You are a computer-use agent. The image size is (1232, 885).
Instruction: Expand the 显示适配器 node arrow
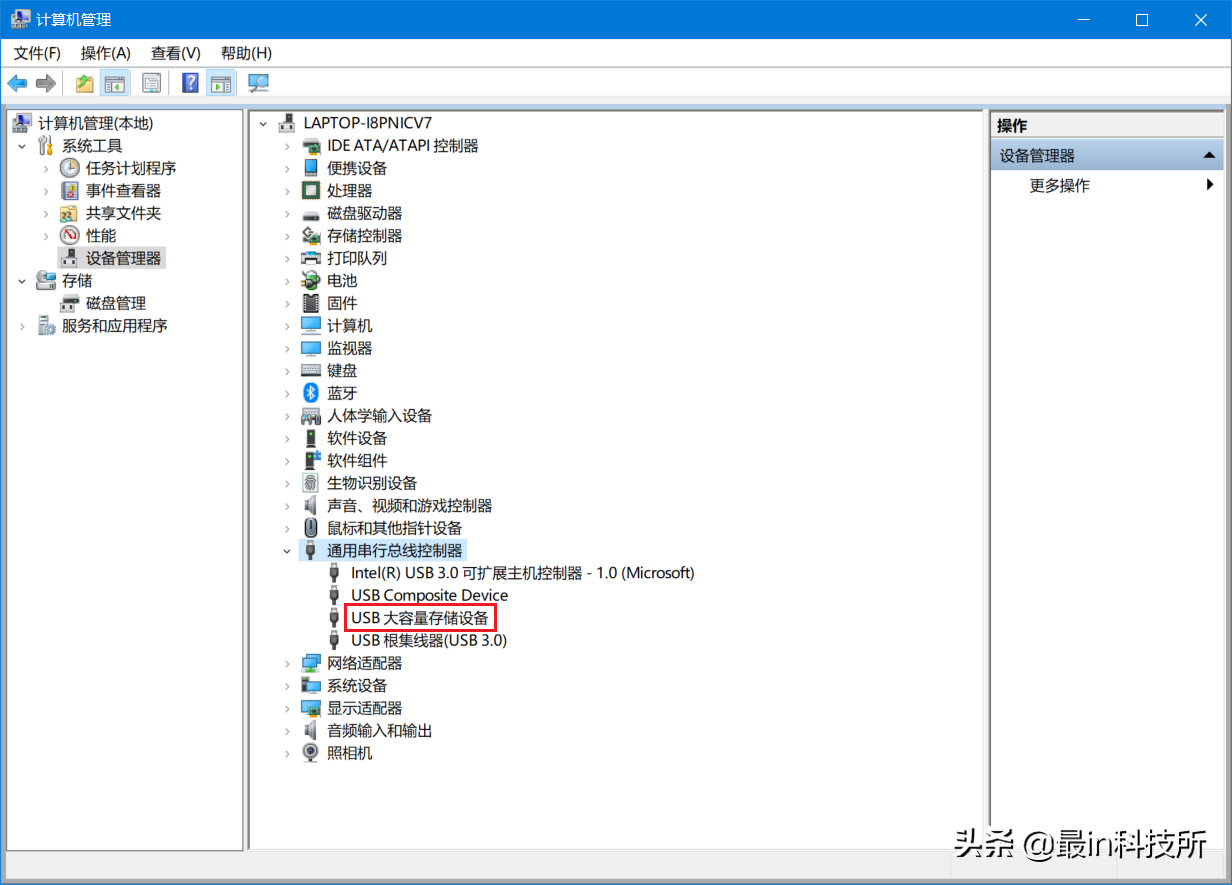click(x=287, y=708)
